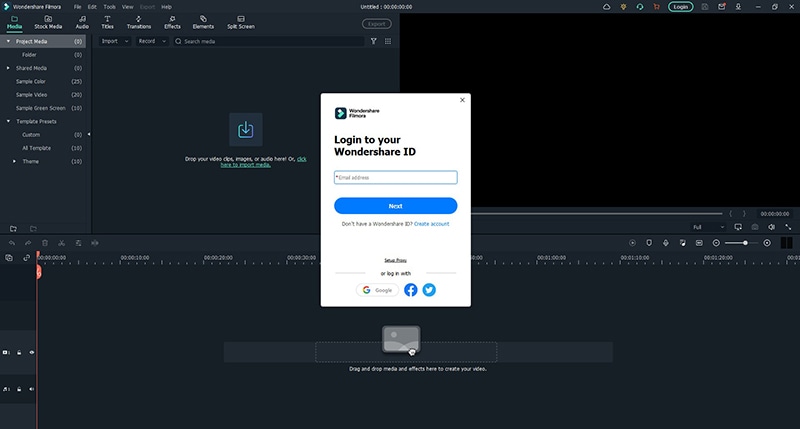
Task: Open the shopping cart icon
Action: coord(656,7)
